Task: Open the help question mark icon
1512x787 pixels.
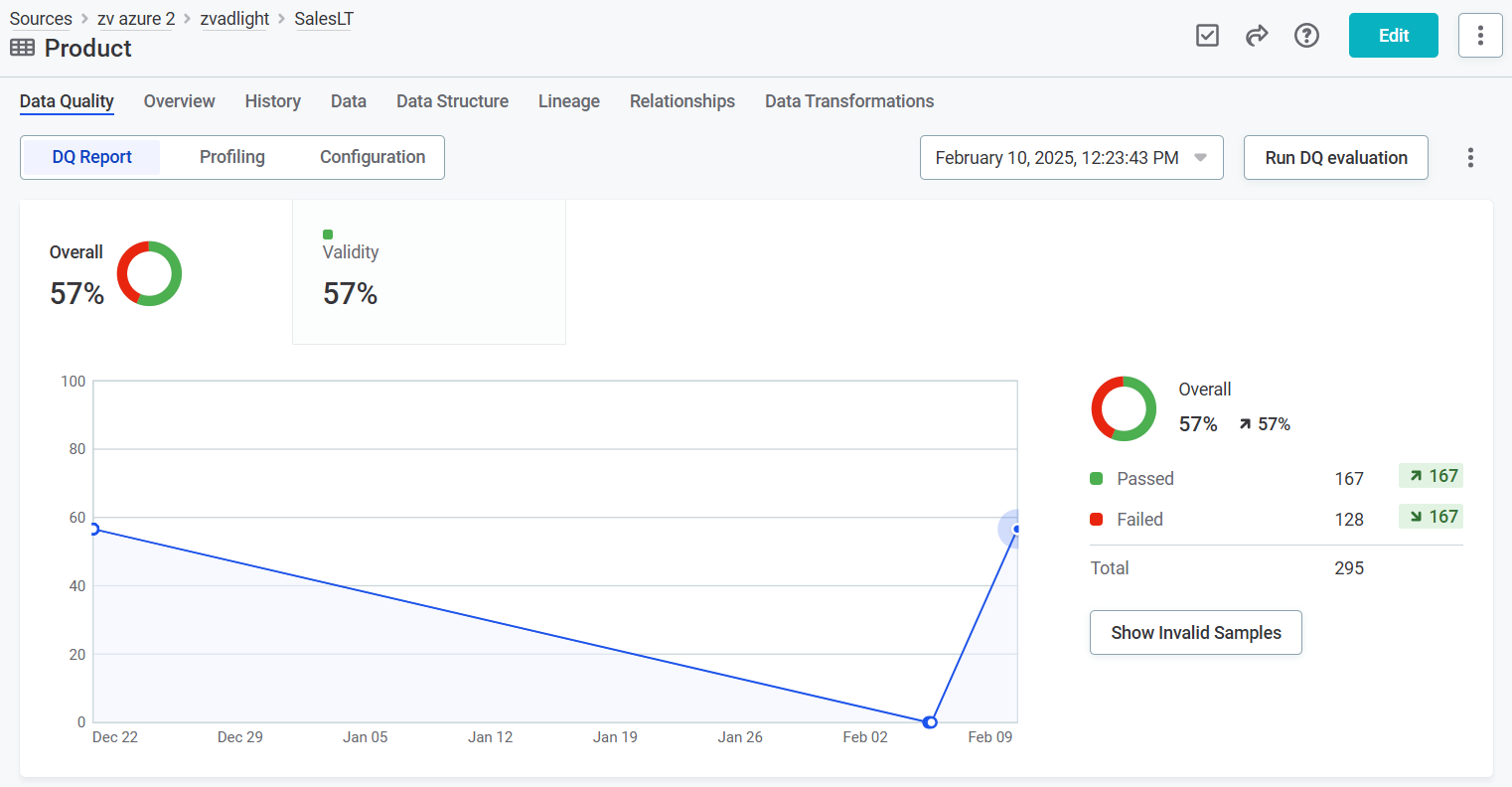Action: [x=1306, y=36]
